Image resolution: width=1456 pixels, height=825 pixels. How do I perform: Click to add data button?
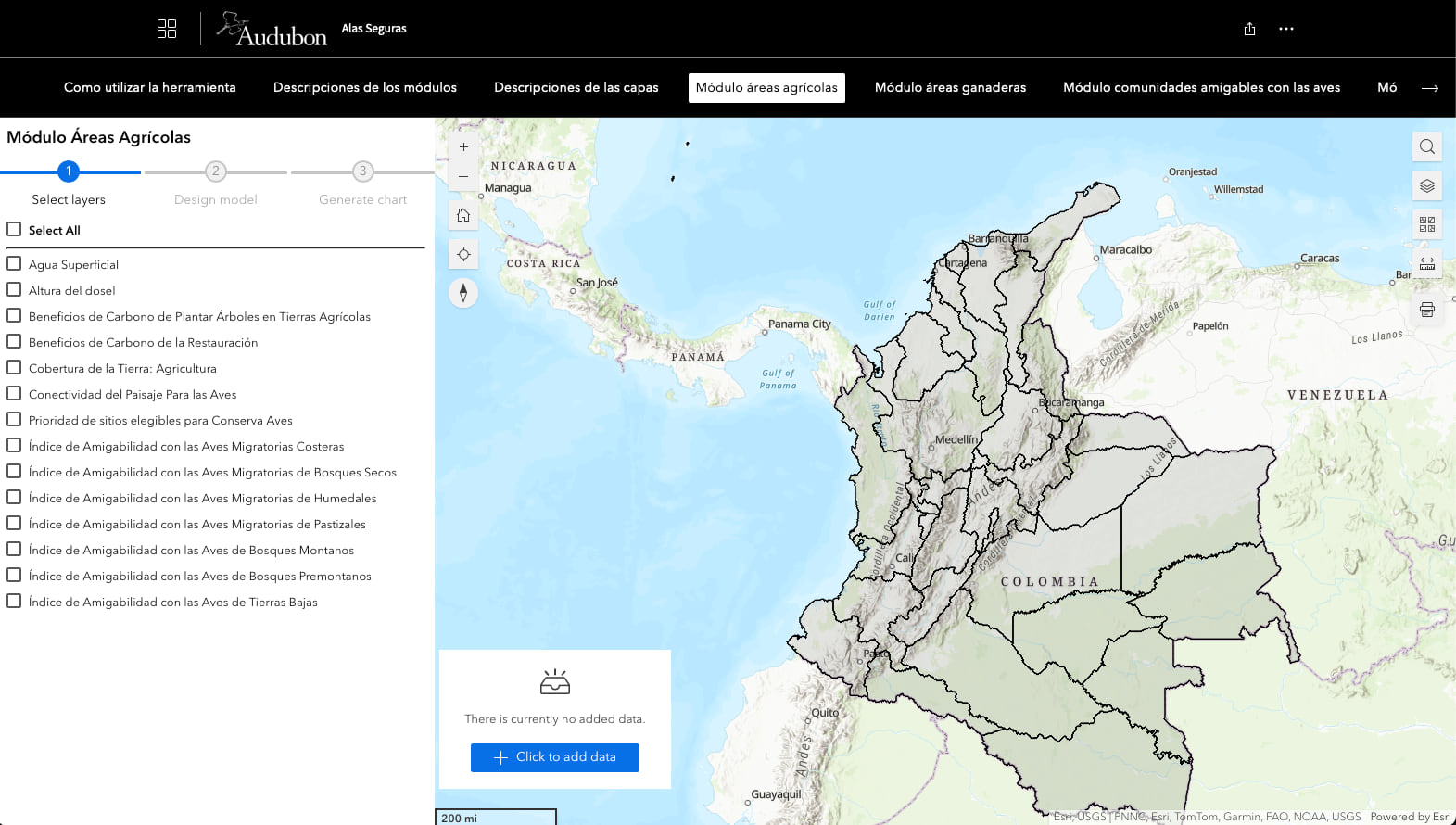pos(555,757)
